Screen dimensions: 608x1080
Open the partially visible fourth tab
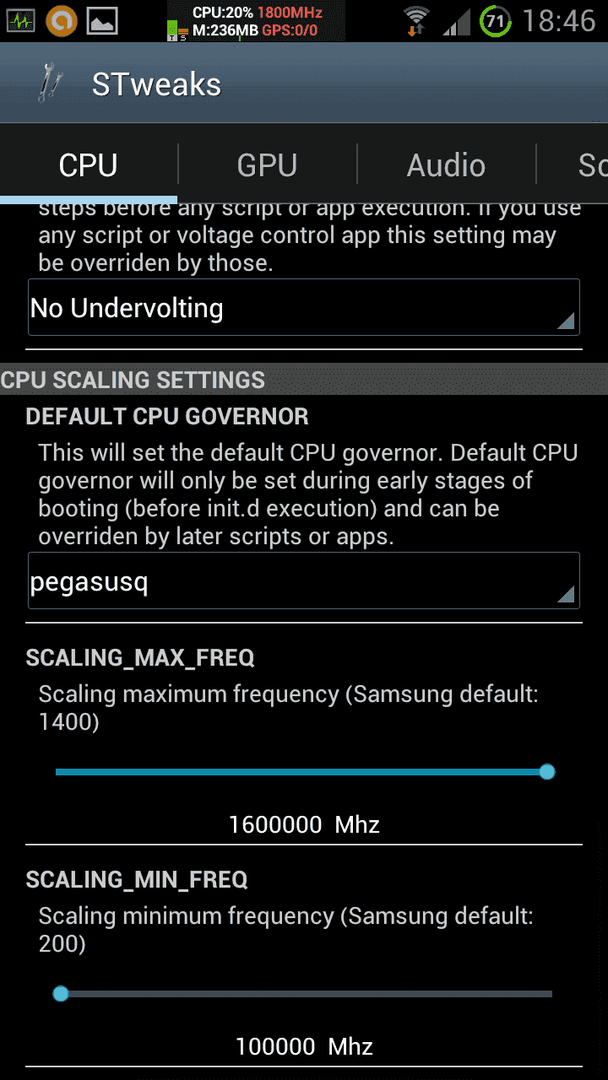click(x=573, y=165)
